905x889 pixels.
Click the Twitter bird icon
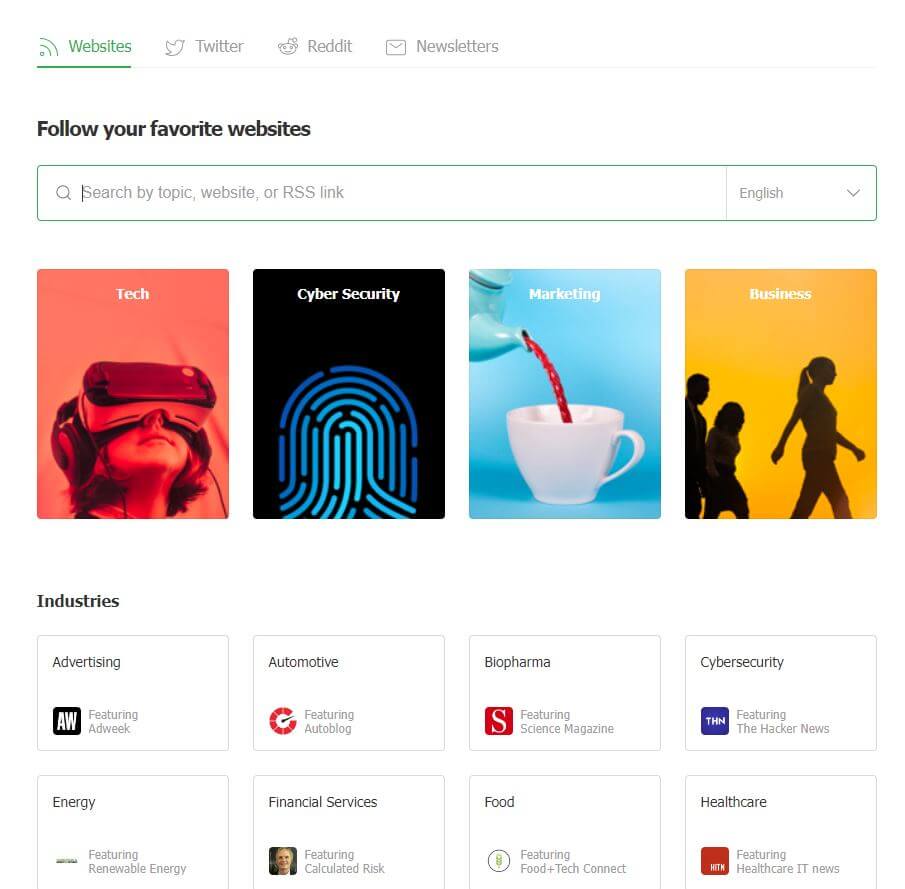(x=174, y=47)
